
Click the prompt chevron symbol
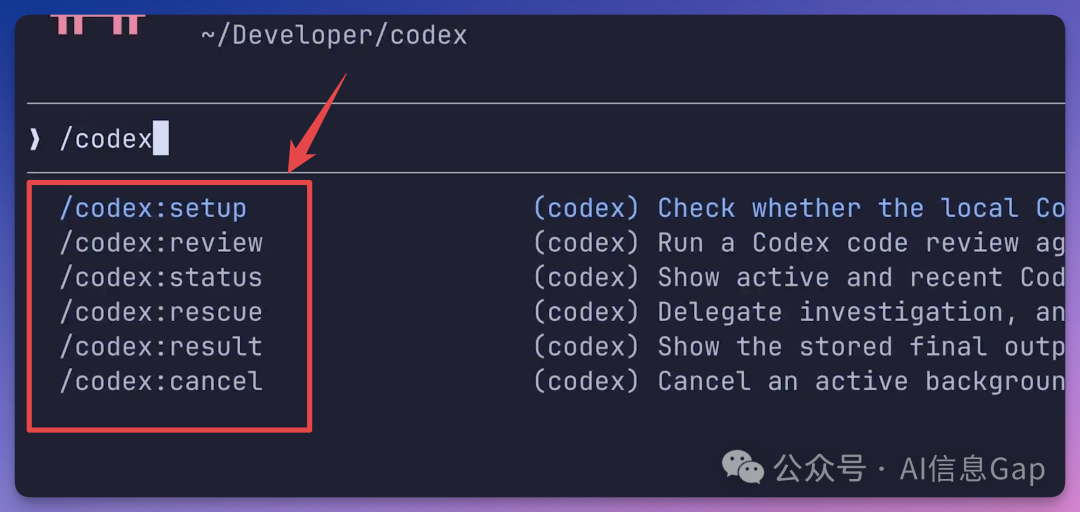[x=36, y=139]
